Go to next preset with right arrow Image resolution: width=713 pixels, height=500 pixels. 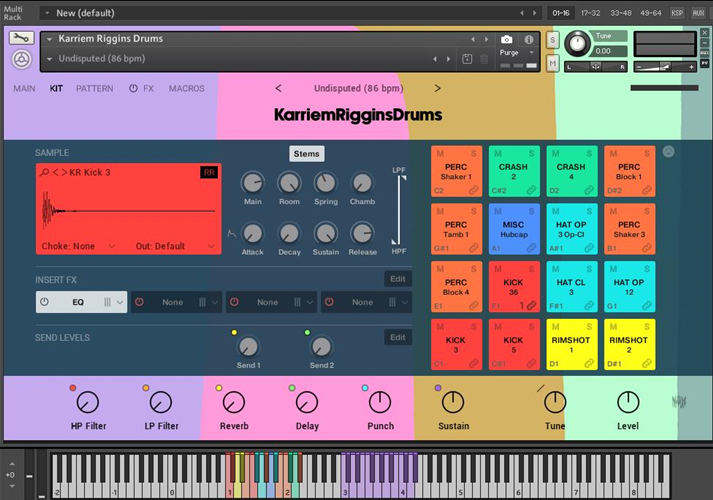click(x=437, y=89)
